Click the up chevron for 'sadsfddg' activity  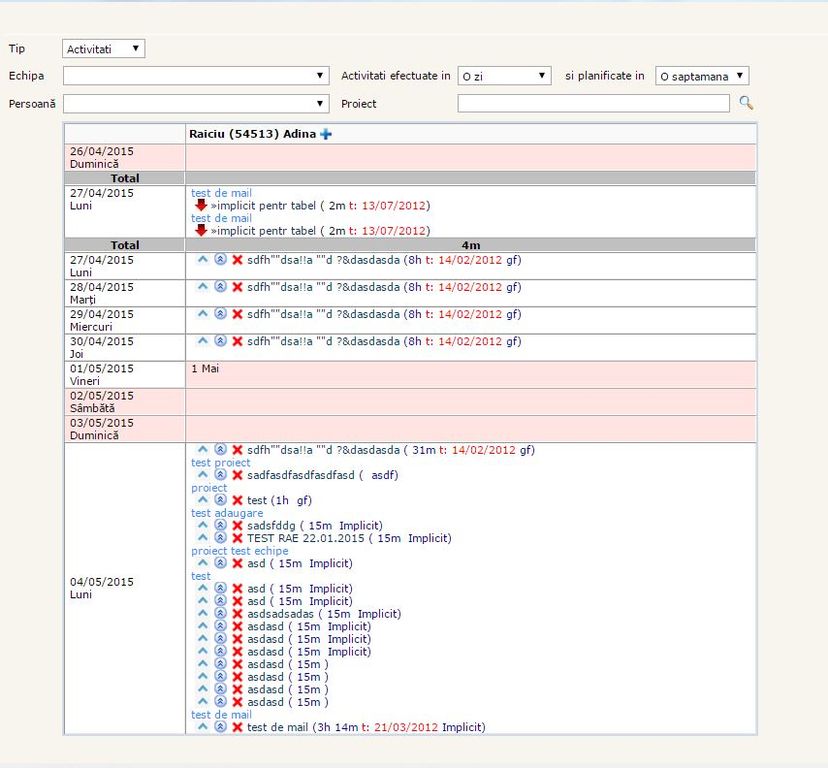pyautogui.click(x=203, y=525)
